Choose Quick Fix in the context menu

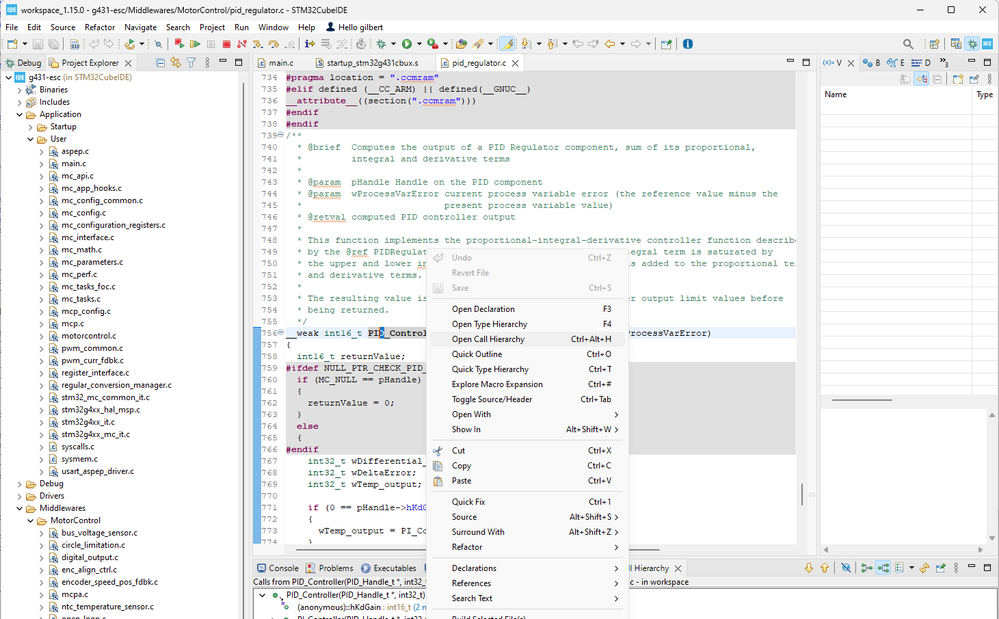(x=468, y=502)
